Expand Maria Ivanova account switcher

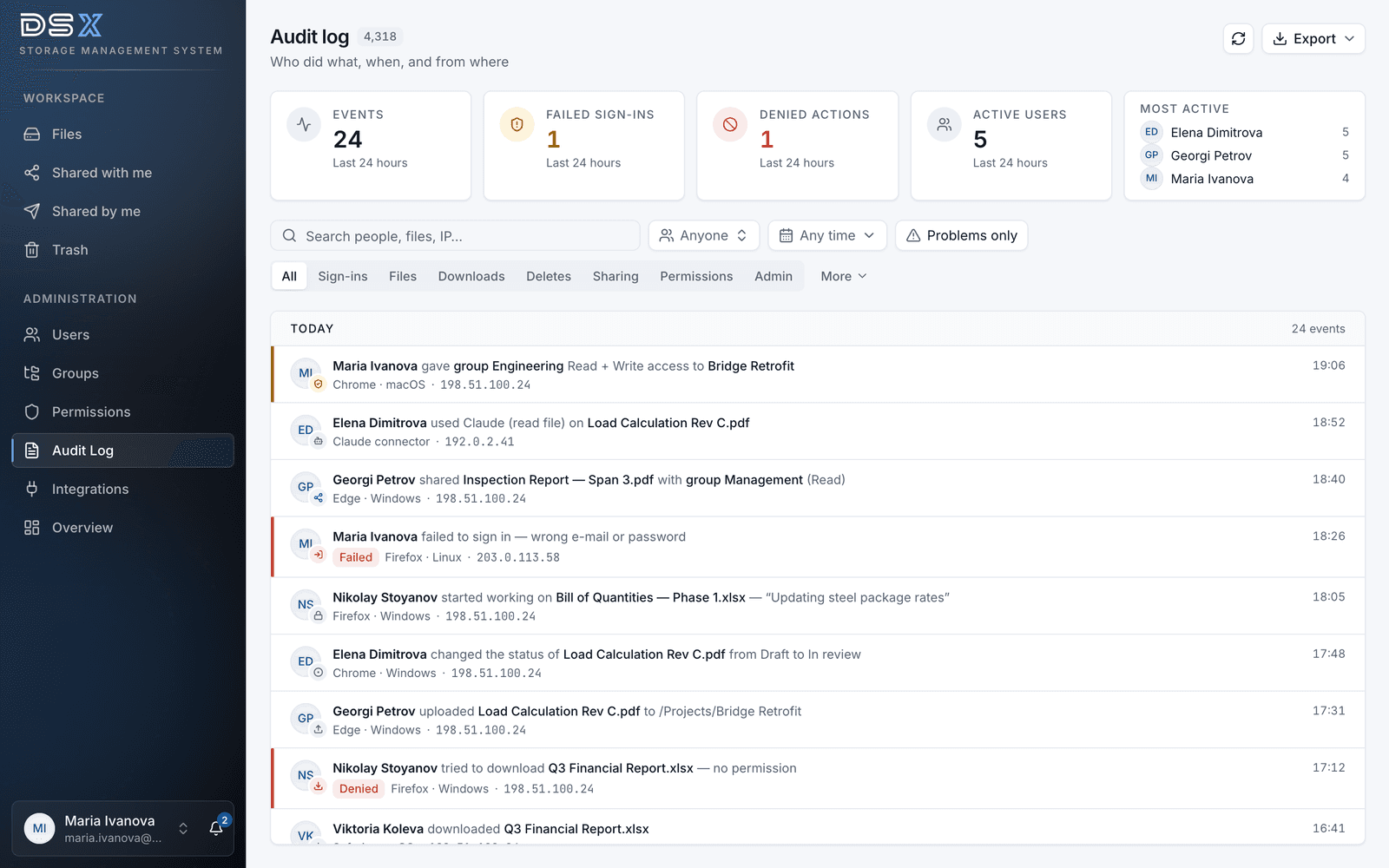click(183, 828)
